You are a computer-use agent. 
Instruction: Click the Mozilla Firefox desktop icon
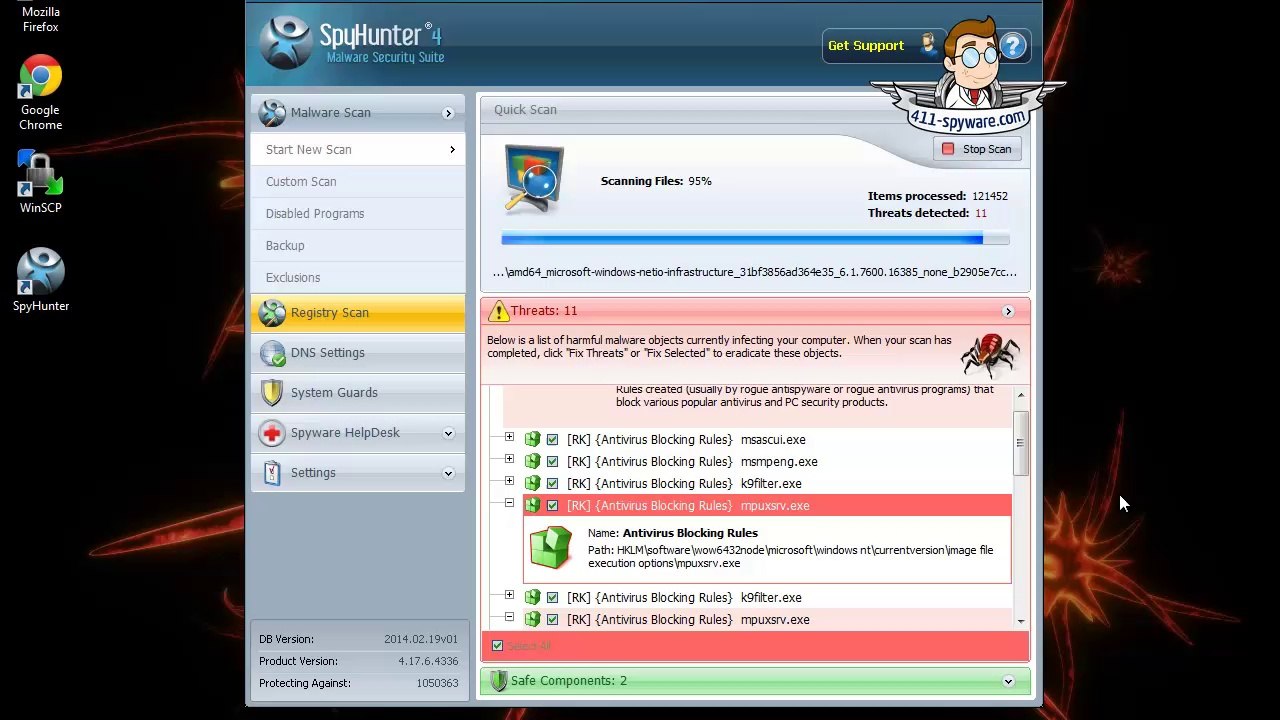[41, 18]
